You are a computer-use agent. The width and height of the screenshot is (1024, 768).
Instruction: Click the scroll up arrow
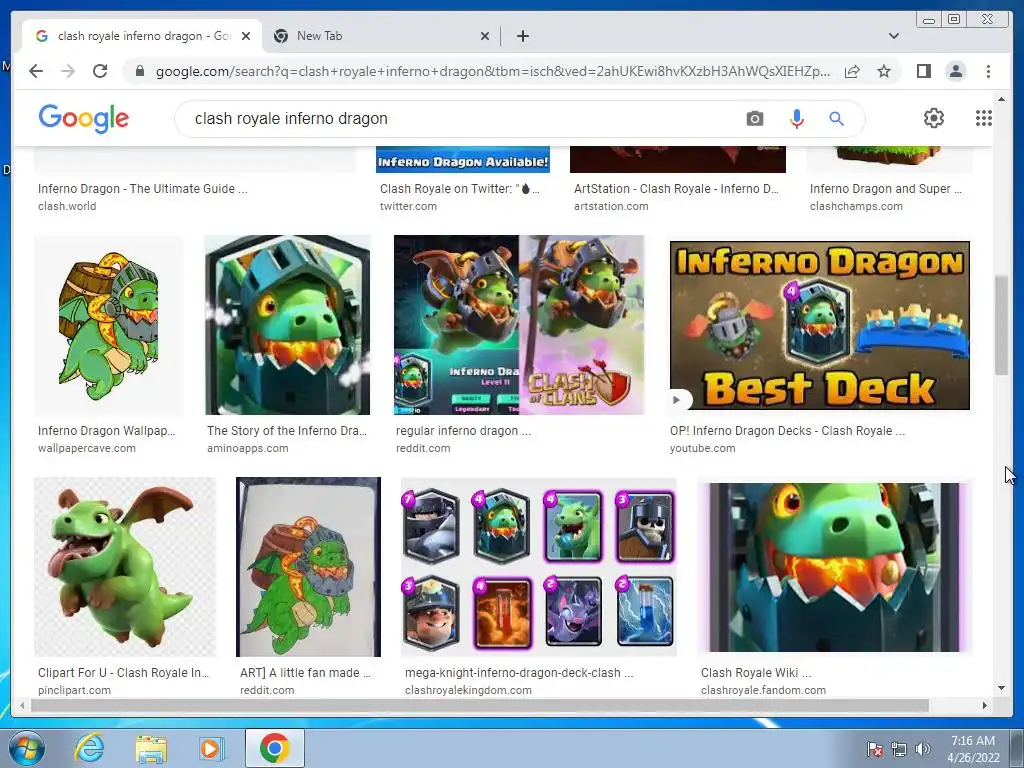[x=1001, y=99]
